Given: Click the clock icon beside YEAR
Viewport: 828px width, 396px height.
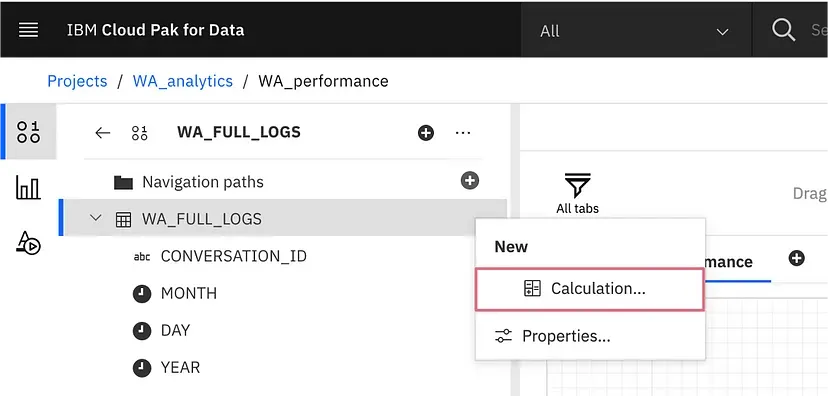Looking at the screenshot, I should tap(142, 368).
